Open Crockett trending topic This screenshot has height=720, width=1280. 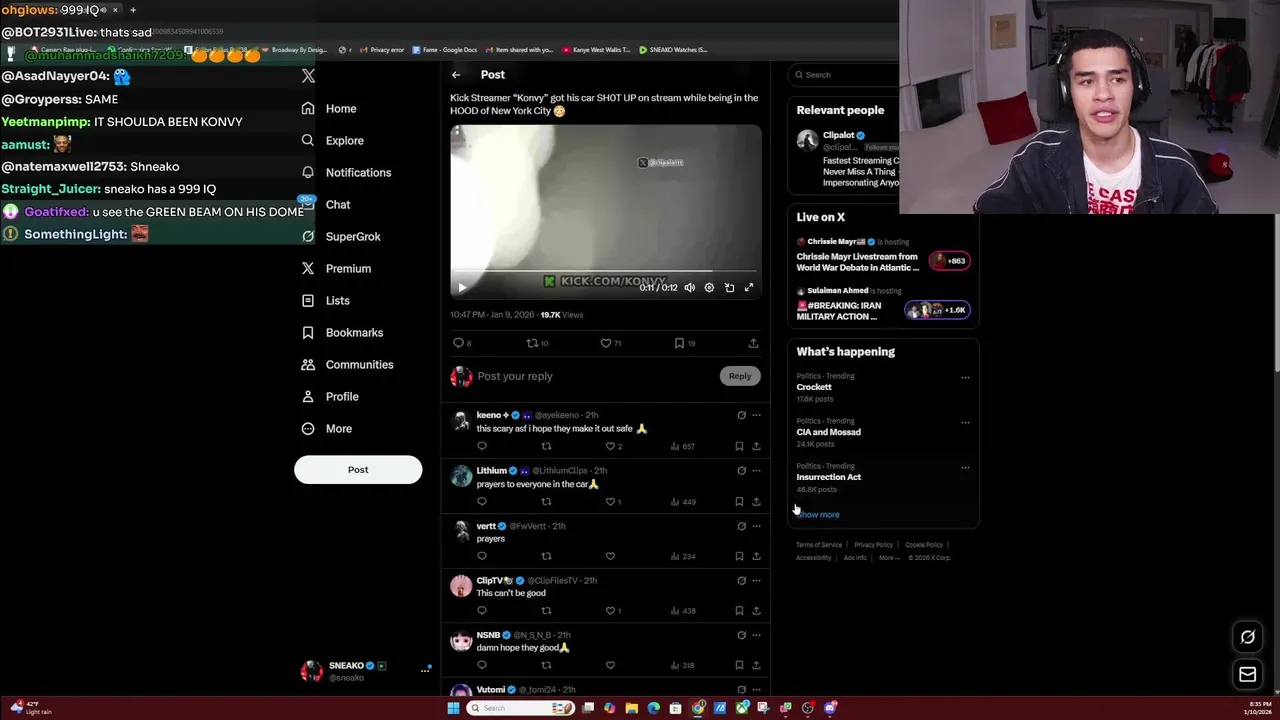(x=814, y=387)
